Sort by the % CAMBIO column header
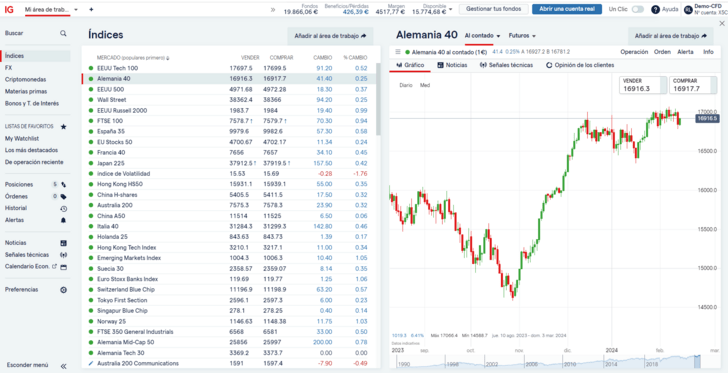The width and height of the screenshot is (728, 373). [355, 58]
